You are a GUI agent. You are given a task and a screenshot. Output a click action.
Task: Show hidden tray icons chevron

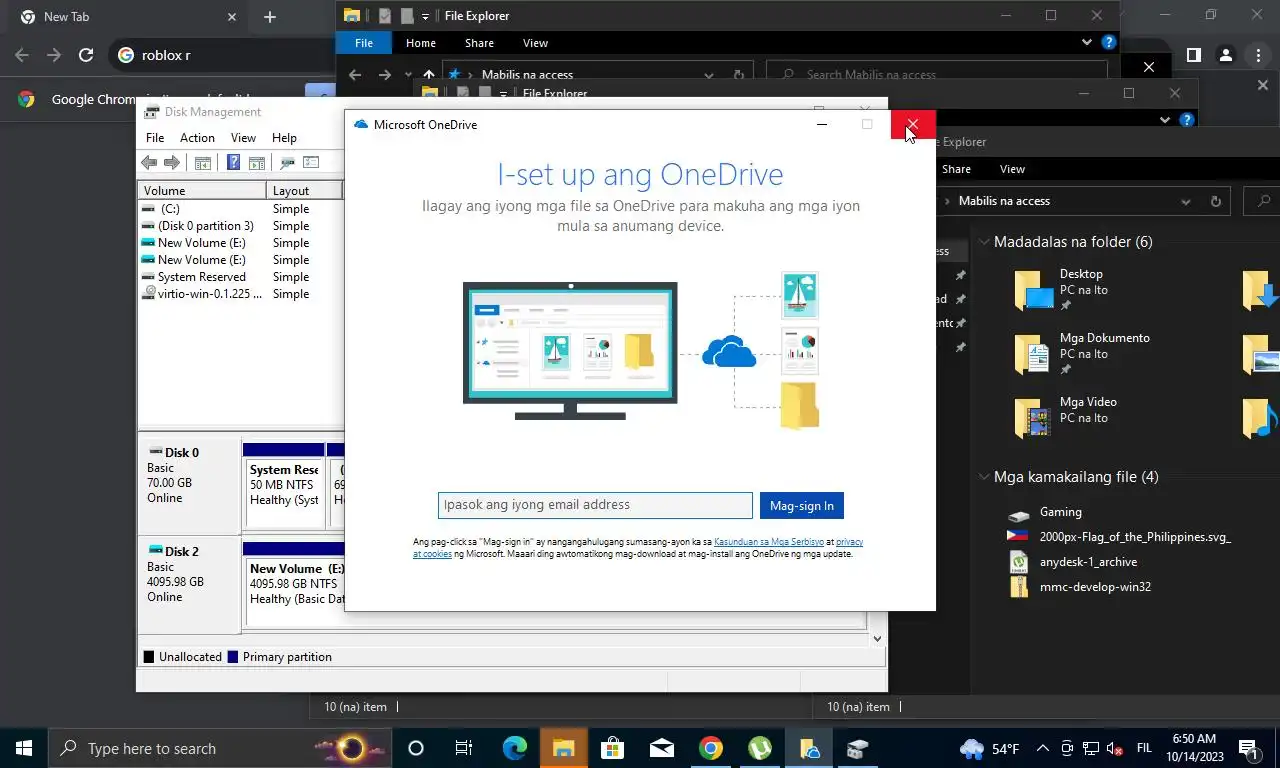coord(1042,748)
